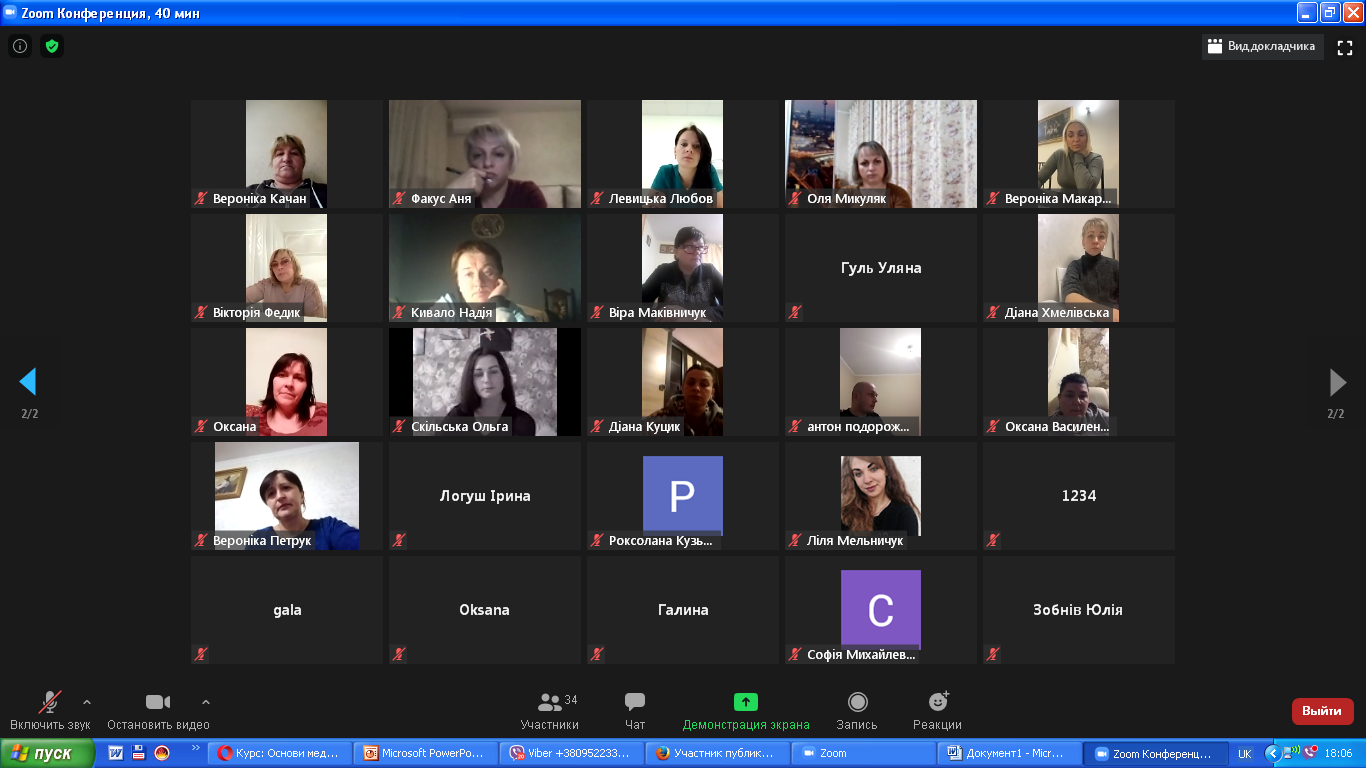Toggle camera with Остановить видео
Viewport: 1366px width, 768px height.
coord(158,710)
